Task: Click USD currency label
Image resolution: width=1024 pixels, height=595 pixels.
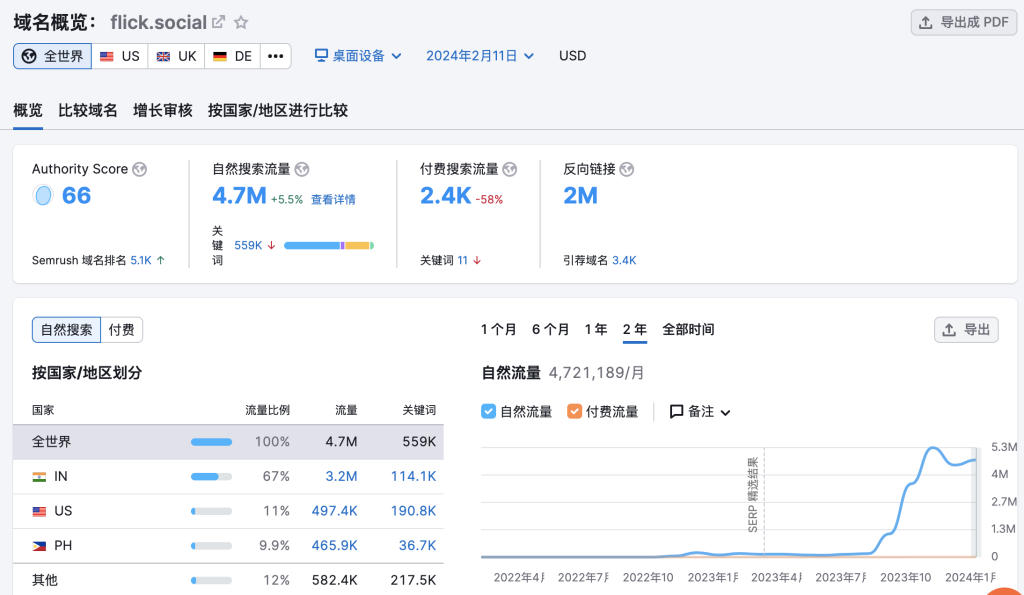Action: click(x=572, y=56)
